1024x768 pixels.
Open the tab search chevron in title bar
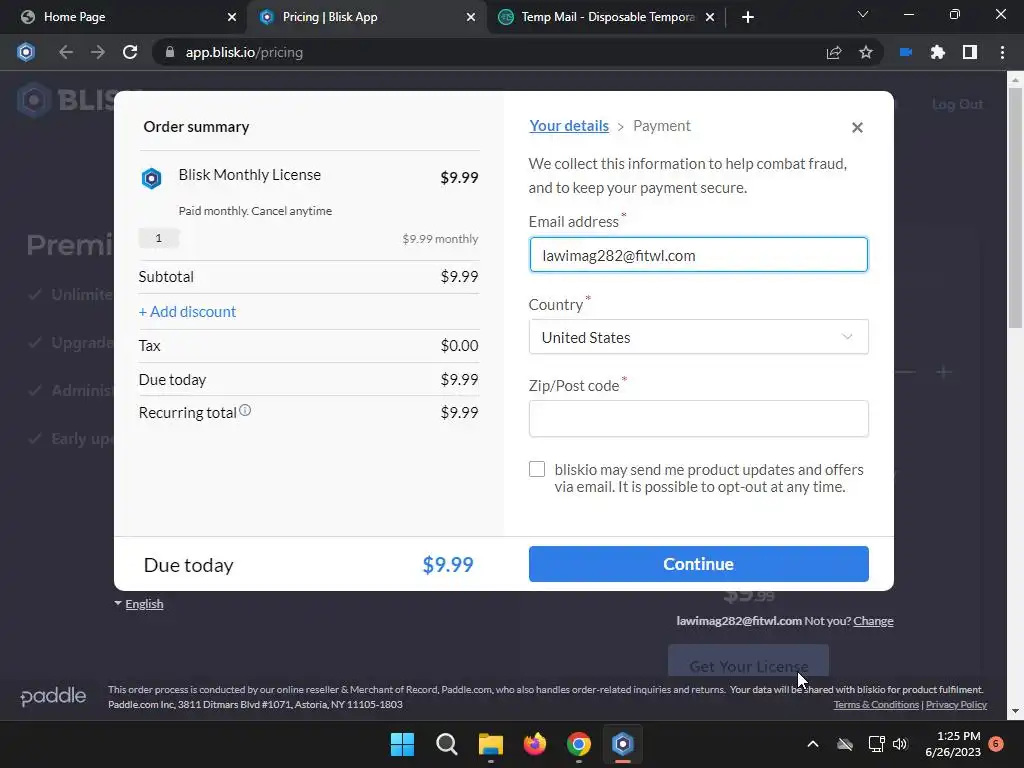click(863, 14)
